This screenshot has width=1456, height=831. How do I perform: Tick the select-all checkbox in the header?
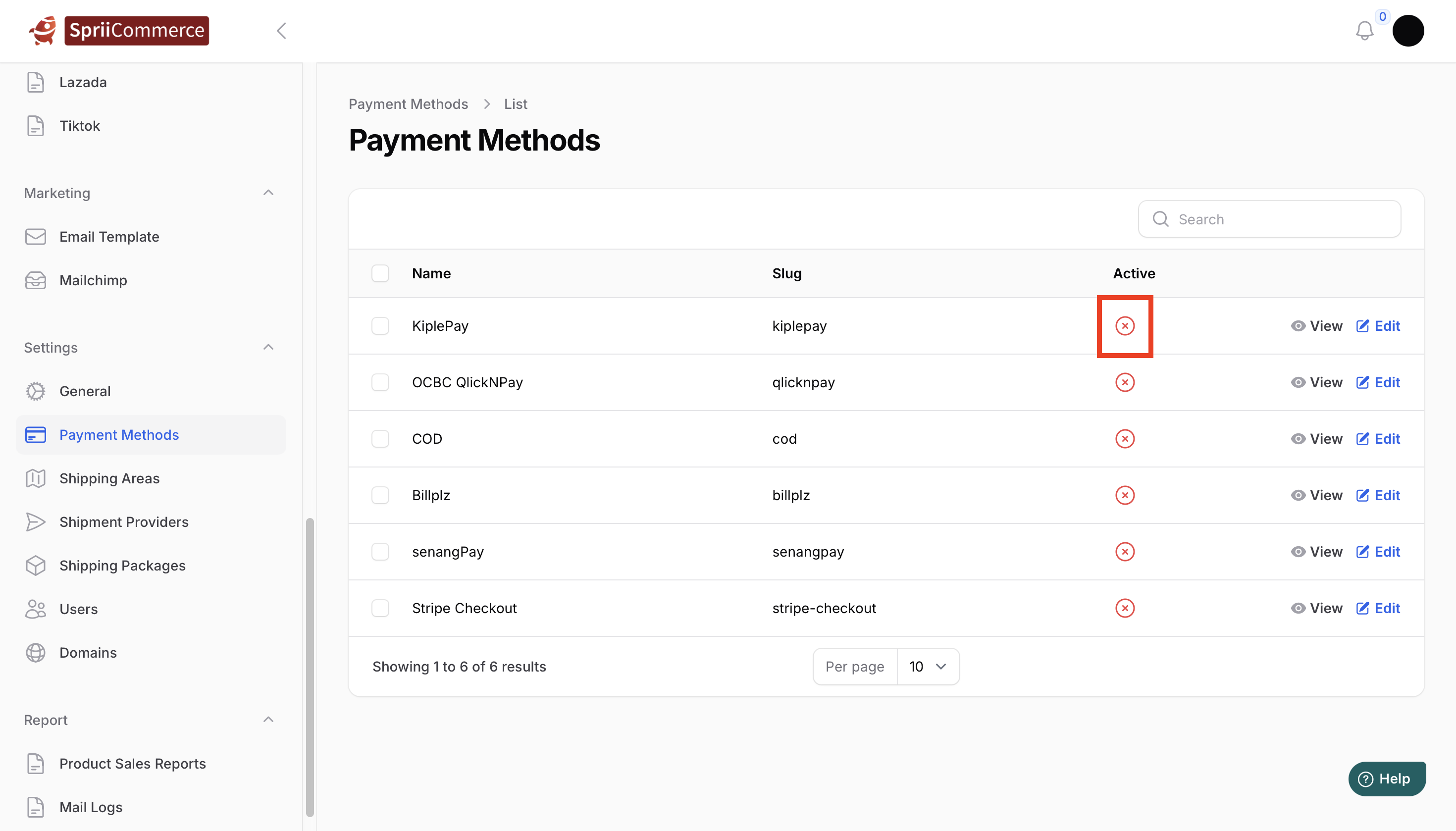pyautogui.click(x=380, y=273)
